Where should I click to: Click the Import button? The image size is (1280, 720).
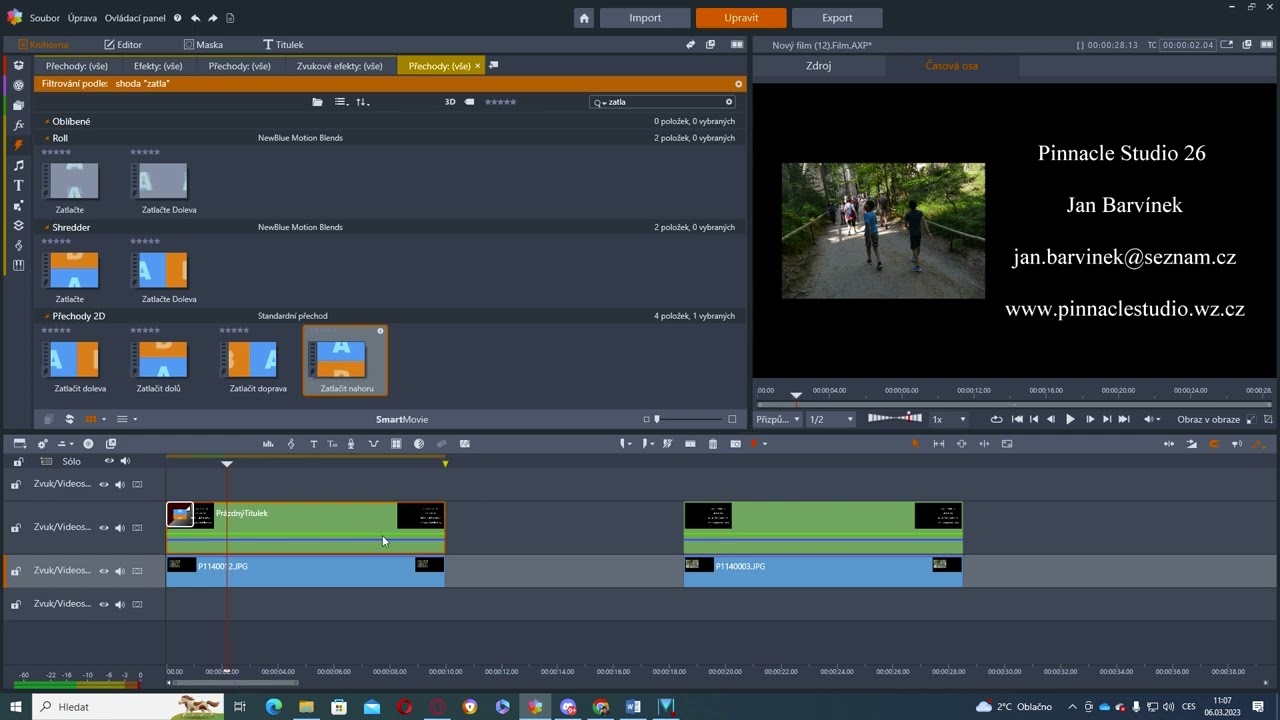coord(645,18)
